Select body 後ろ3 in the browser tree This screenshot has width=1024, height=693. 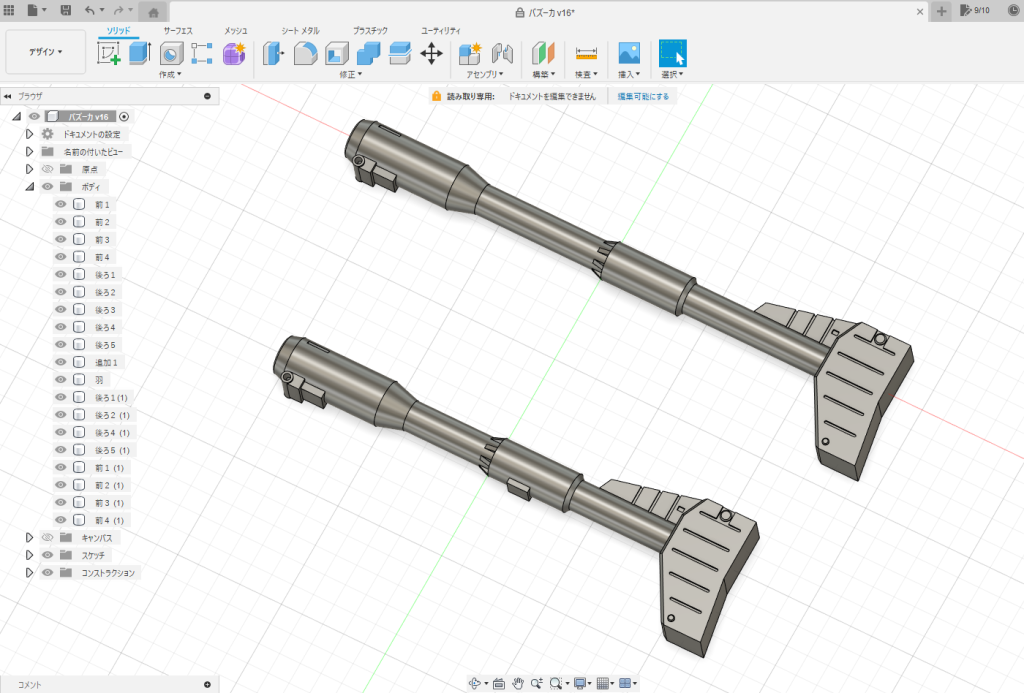click(x=105, y=310)
